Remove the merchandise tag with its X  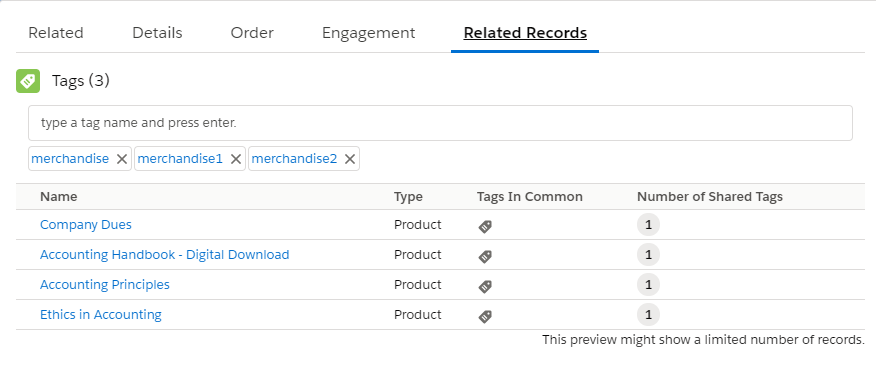(x=122, y=159)
